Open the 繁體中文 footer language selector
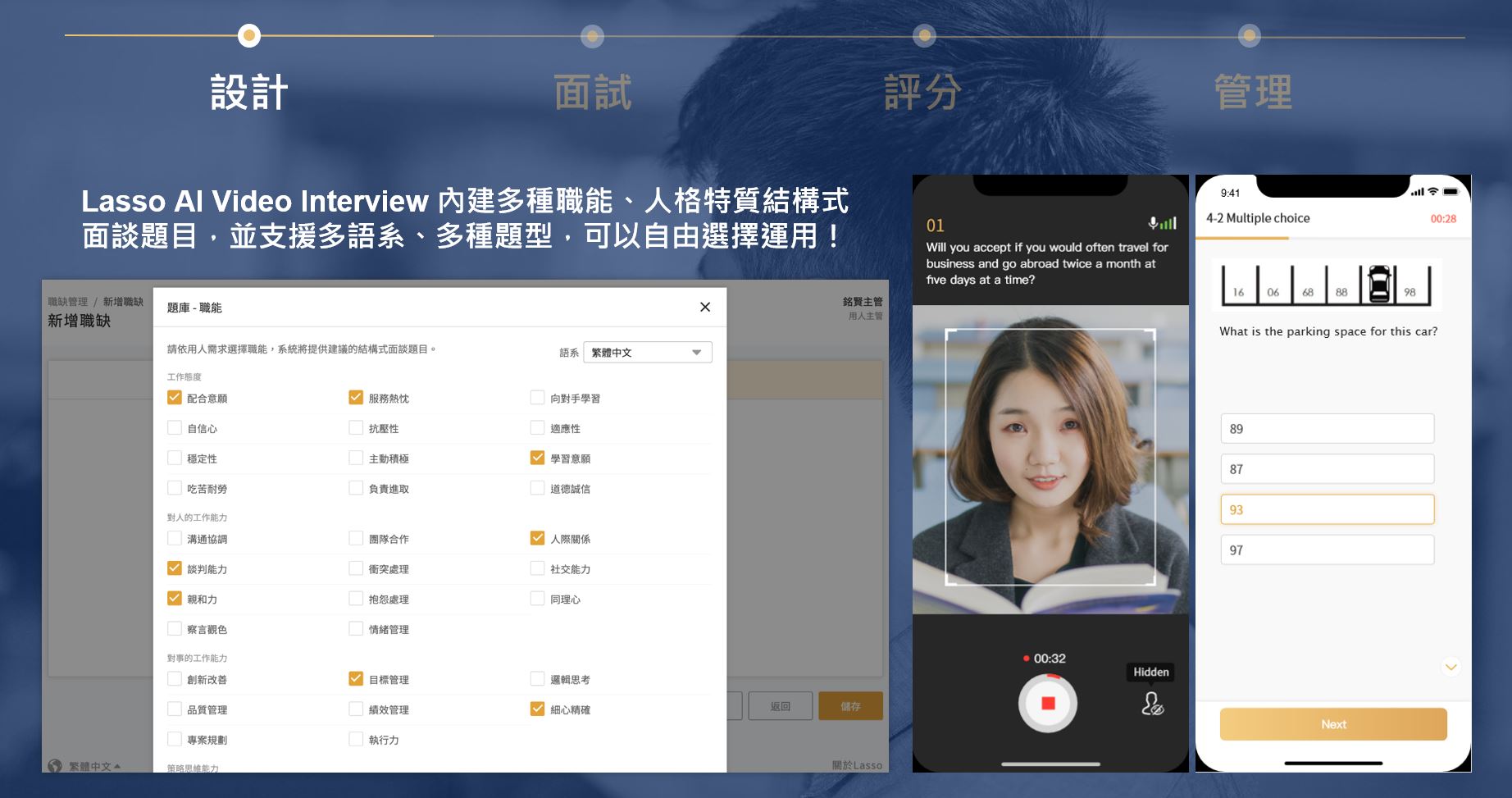 pos(93,766)
